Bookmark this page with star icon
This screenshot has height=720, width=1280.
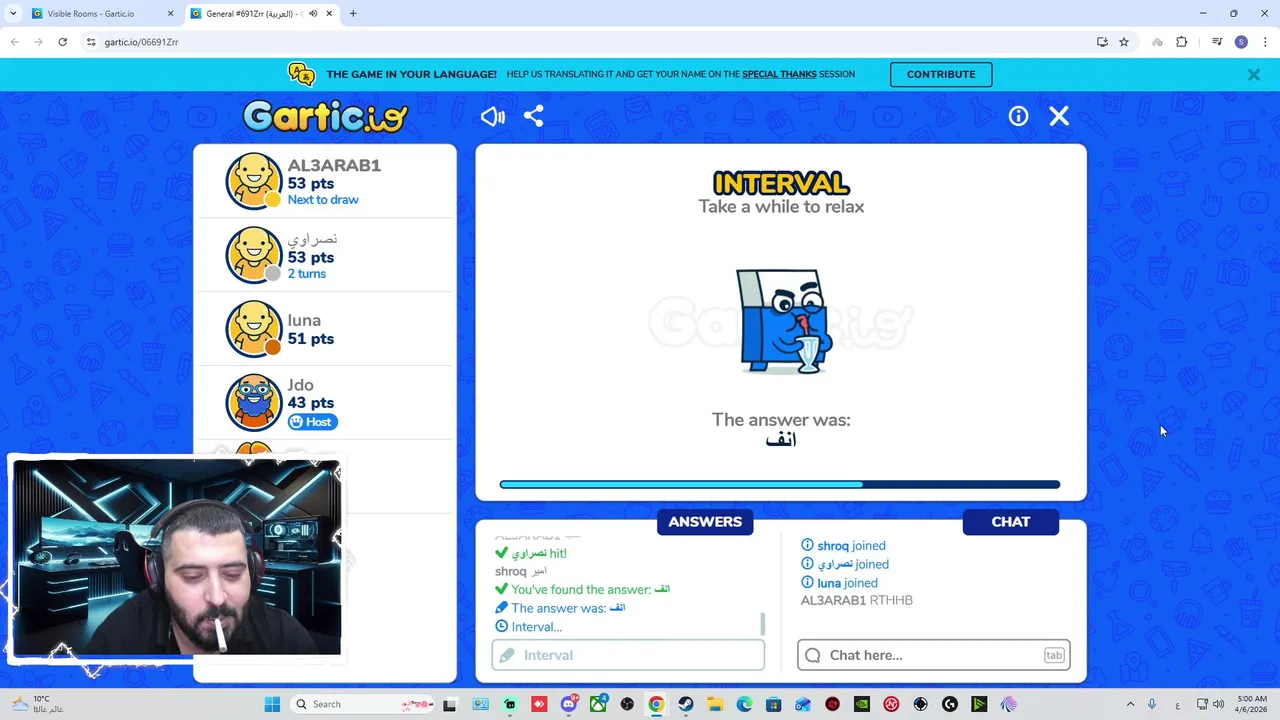[1124, 42]
